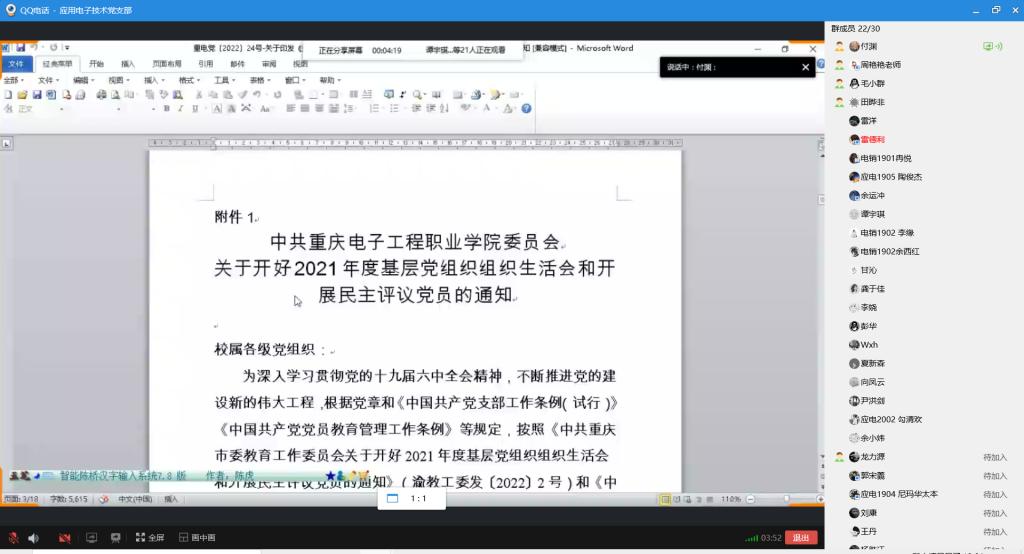The height and width of the screenshot is (554, 1024).
Task: Expand the 格式 dropdown menu
Action: [x=189, y=80]
